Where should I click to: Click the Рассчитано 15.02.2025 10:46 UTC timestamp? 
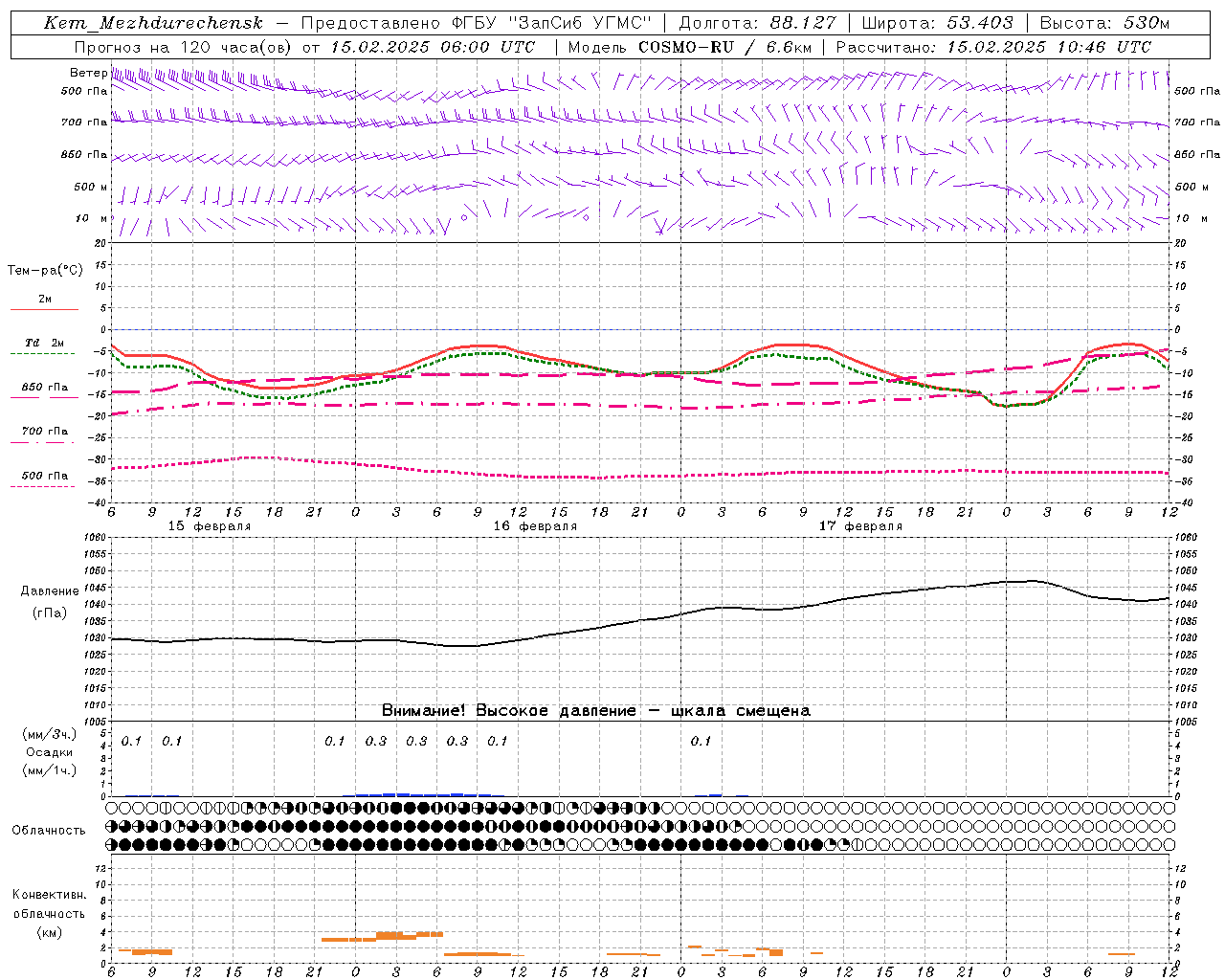point(993,47)
